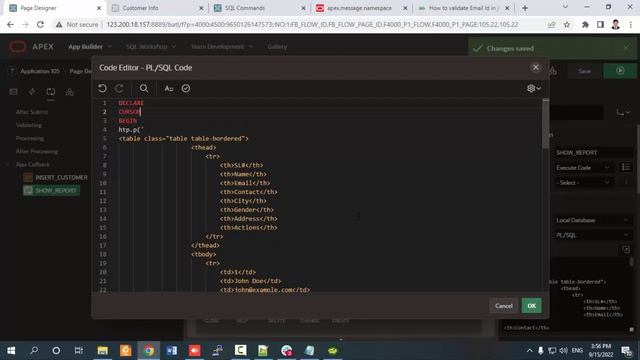Select the Rendering tab icon in Page Designer
Screen dimensions: 640x360
13,92
